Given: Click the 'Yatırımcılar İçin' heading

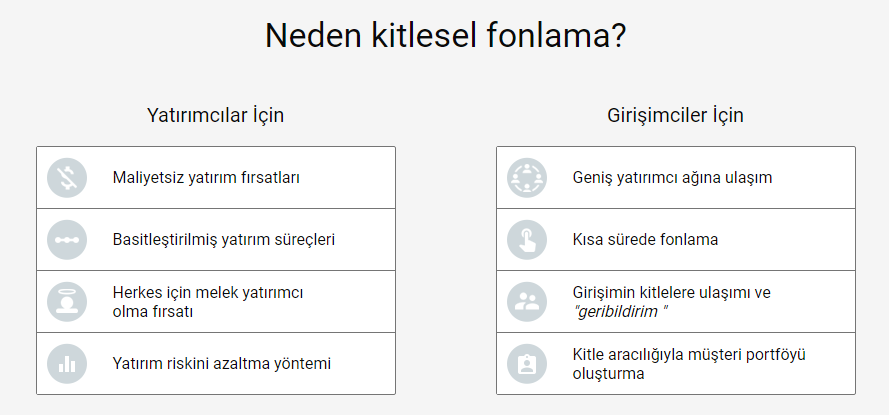Looking at the screenshot, I should tap(215, 115).
